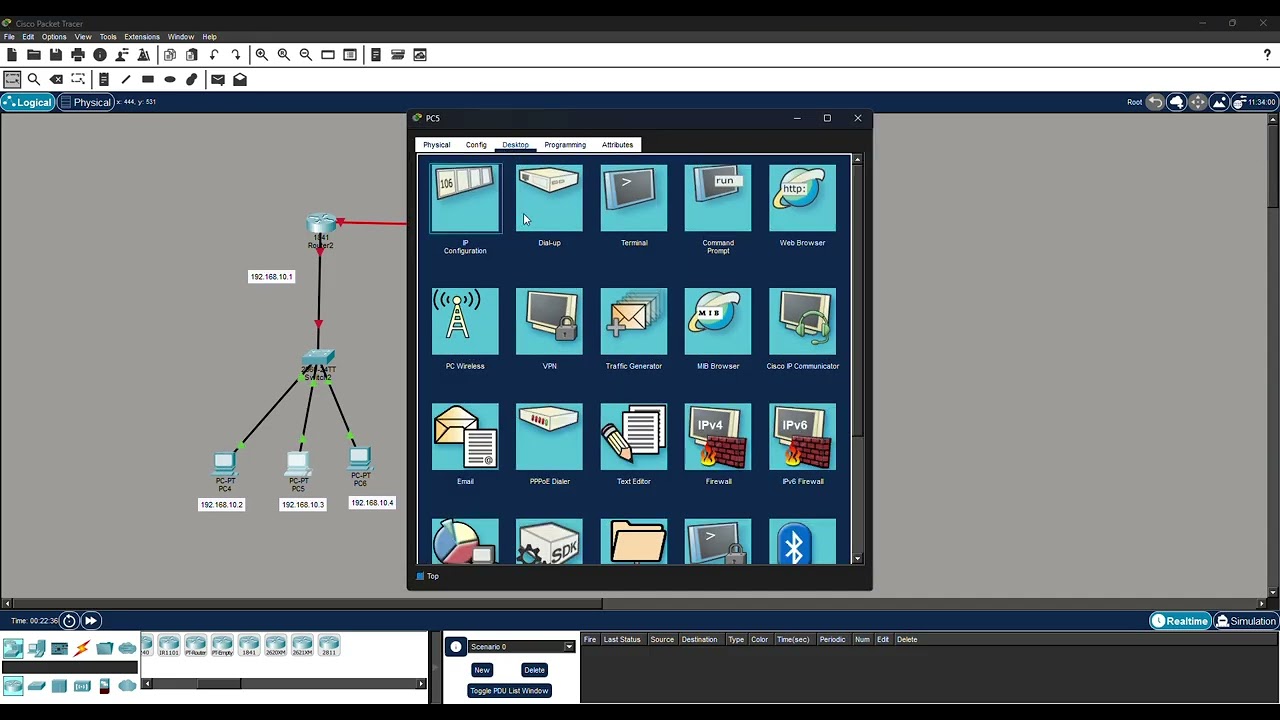The image size is (1280, 720).
Task: Open the Attributes tab in PC5
Action: 617,145
